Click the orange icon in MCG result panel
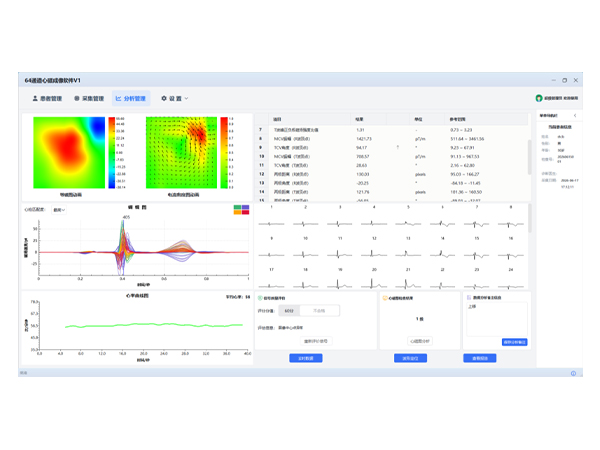 click(x=385, y=298)
